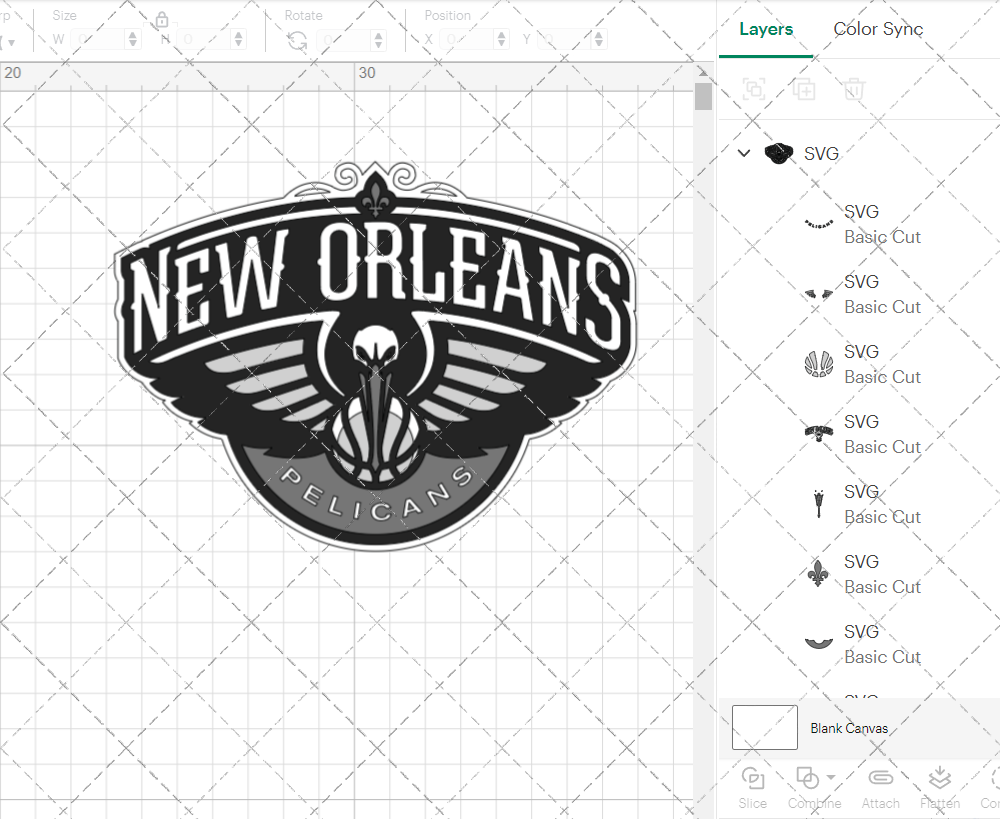Click the Height stepper arrows

pos(239,40)
